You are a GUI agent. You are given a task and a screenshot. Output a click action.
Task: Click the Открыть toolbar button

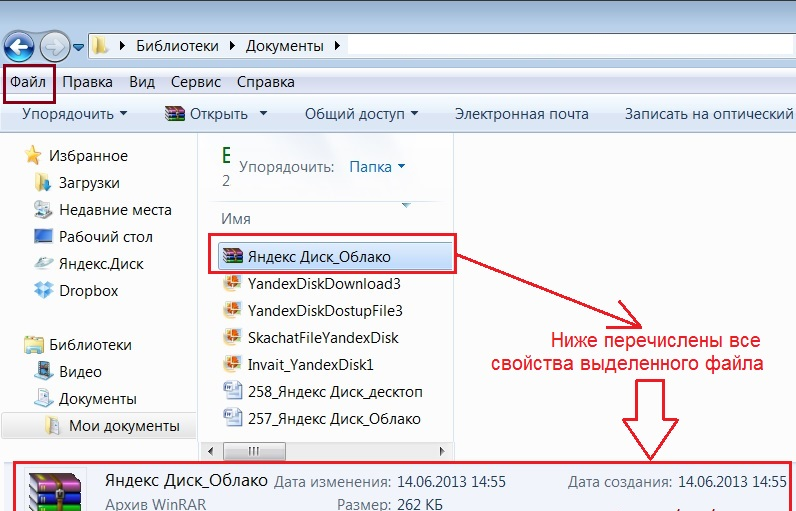(219, 114)
